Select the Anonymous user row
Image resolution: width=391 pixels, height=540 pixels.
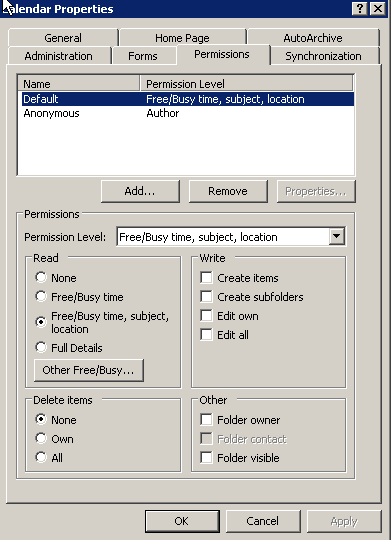(188, 113)
